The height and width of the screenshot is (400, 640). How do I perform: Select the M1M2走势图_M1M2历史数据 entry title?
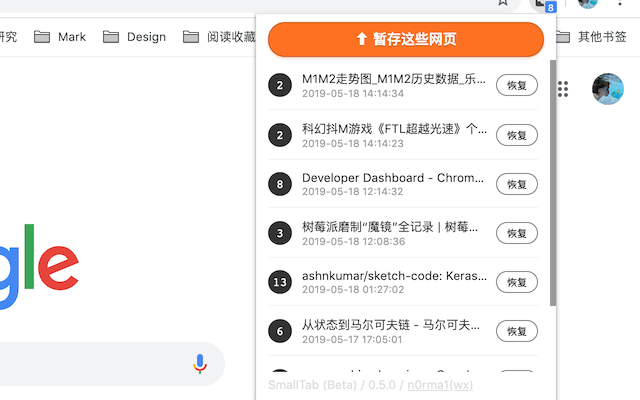(394, 79)
